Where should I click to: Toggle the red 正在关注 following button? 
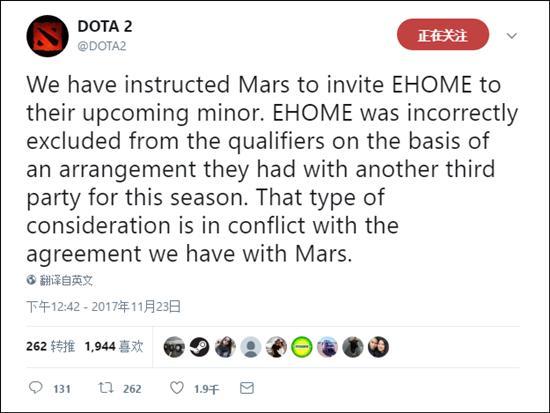point(443,35)
